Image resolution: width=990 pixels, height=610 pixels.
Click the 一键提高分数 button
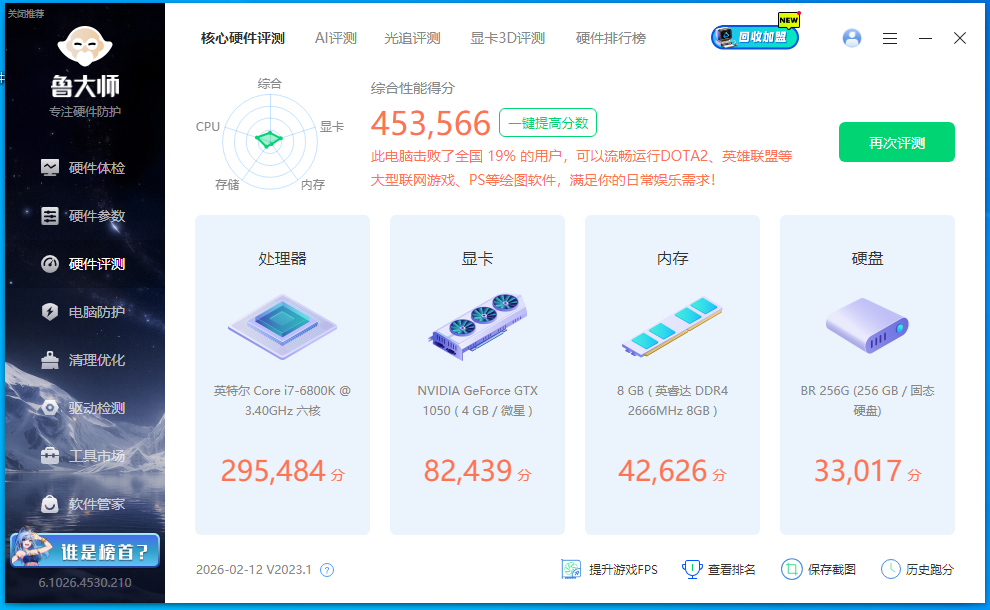(547, 123)
